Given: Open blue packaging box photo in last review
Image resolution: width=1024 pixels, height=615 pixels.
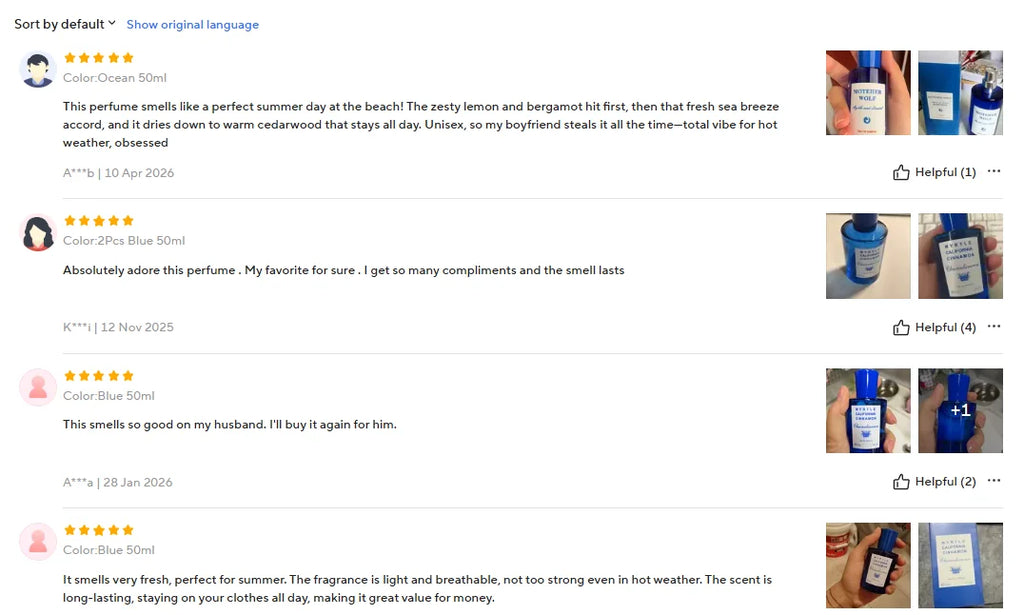Looking at the screenshot, I should click(960, 565).
